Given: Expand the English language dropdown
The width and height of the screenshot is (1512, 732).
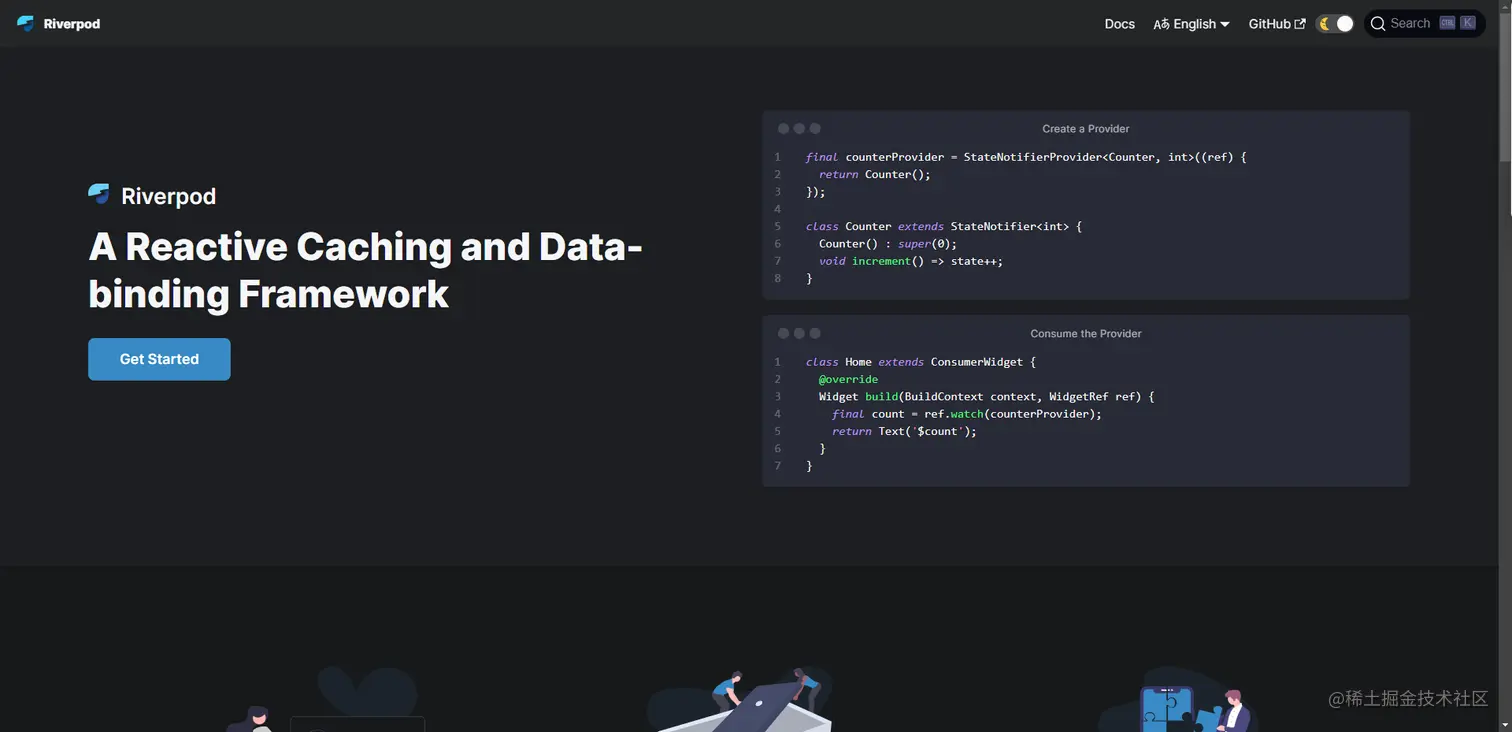Looking at the screenshot, I should point(1192,24).
